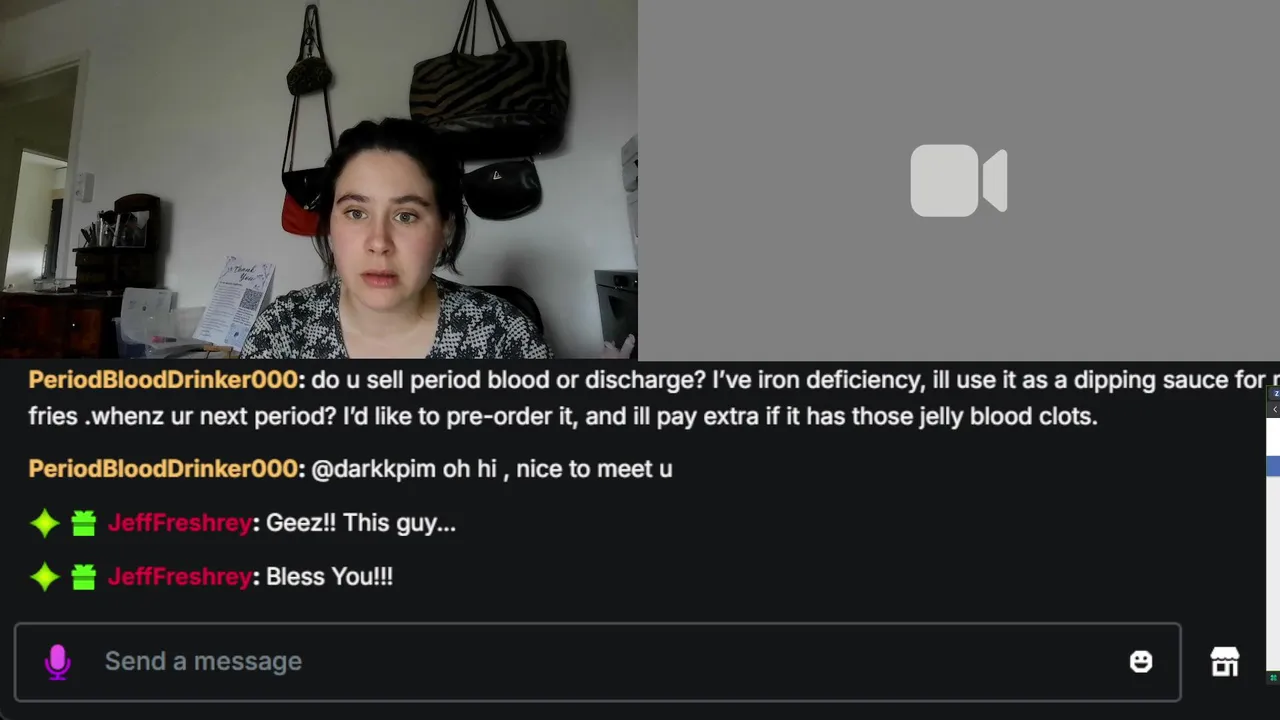The image size is (1280, 720).
Task: Click the purple microphone icon in message box
Action: (58, 662)
